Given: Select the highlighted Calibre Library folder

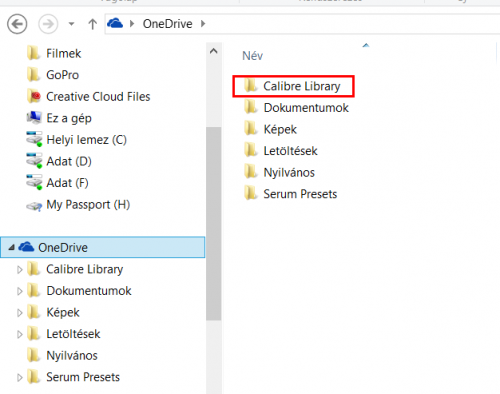Looking at the screenshot, I should click(x=293, y=86).
